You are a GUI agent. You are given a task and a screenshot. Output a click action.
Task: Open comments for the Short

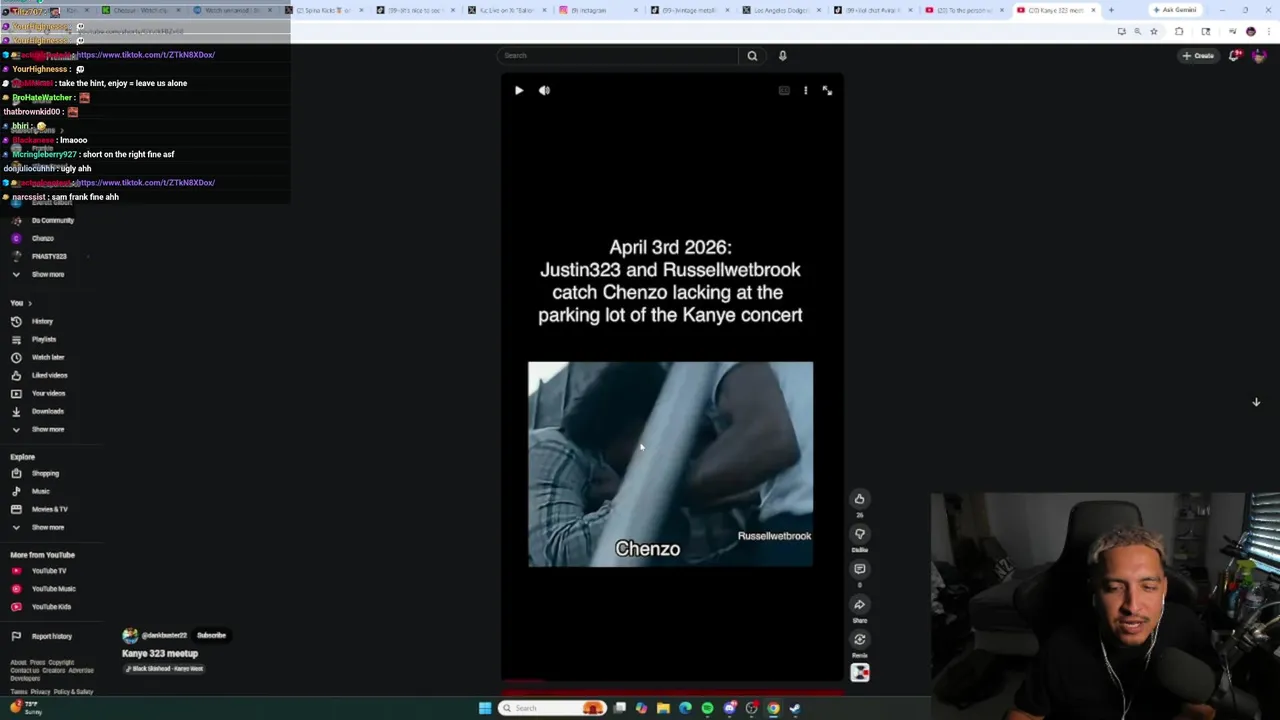coord(859,569)
